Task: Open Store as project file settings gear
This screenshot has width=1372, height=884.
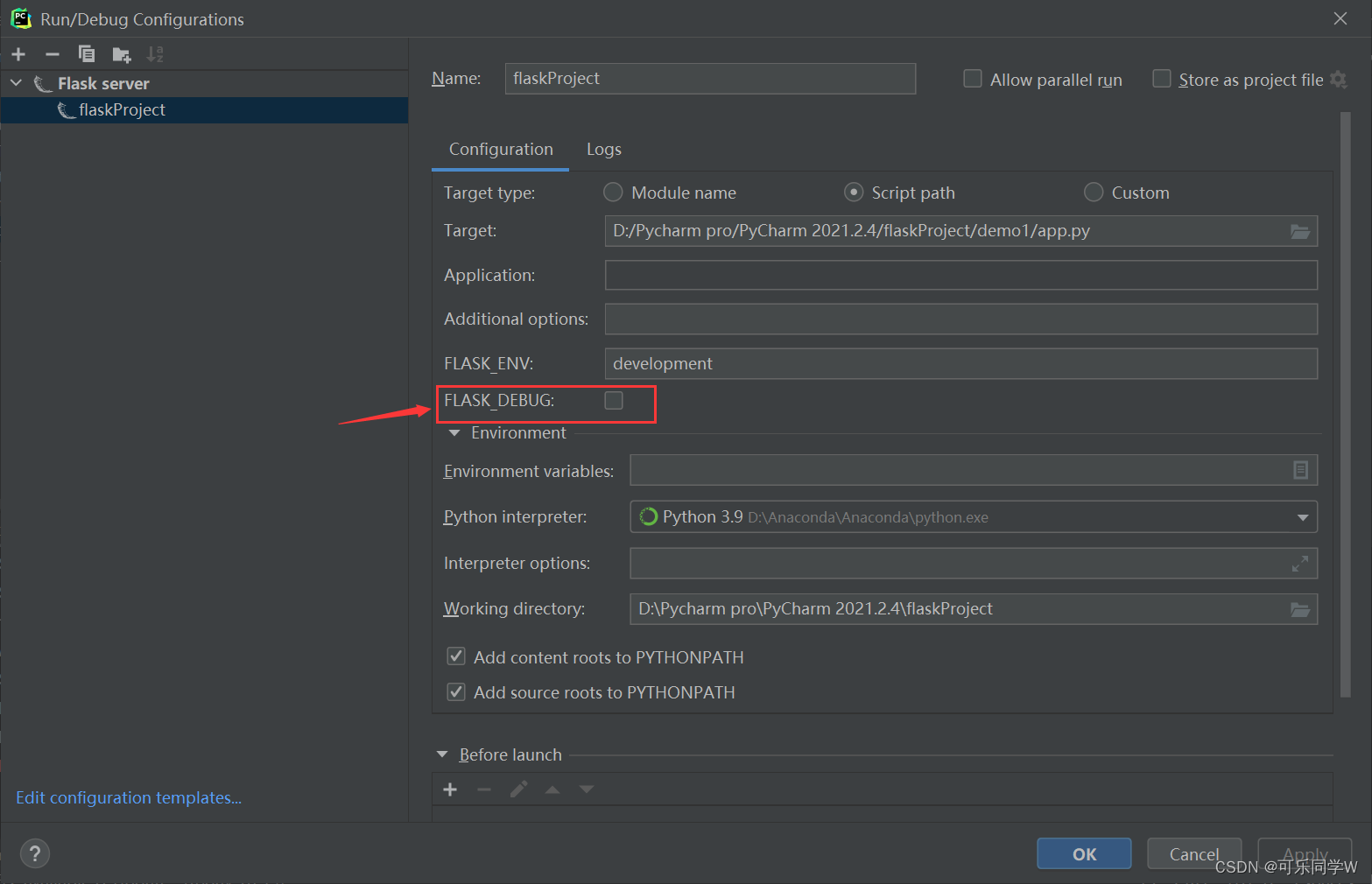Action: (1338, 80)
